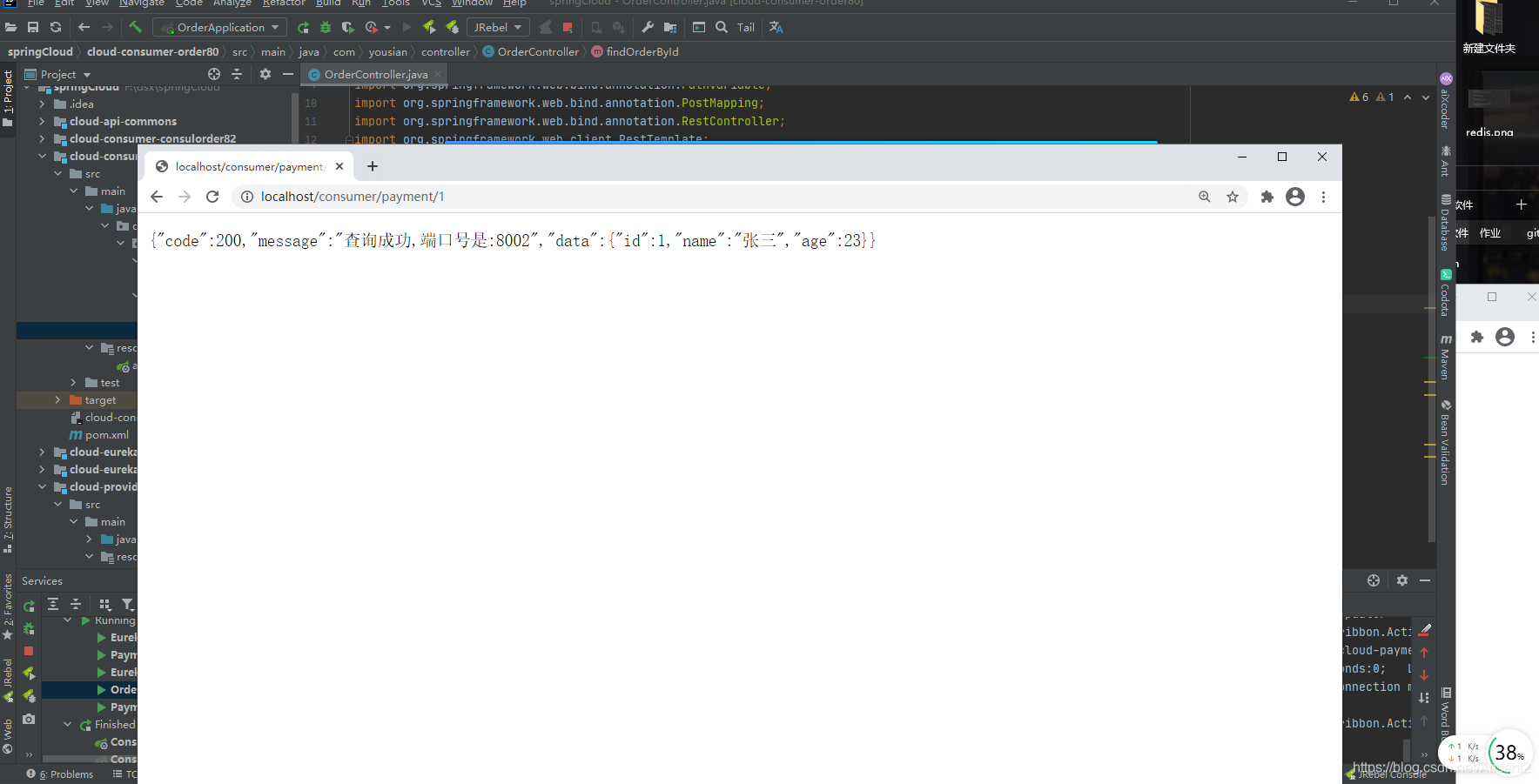
Task: Open JRebel Console in status bar
Action: tap(1386, 774)
